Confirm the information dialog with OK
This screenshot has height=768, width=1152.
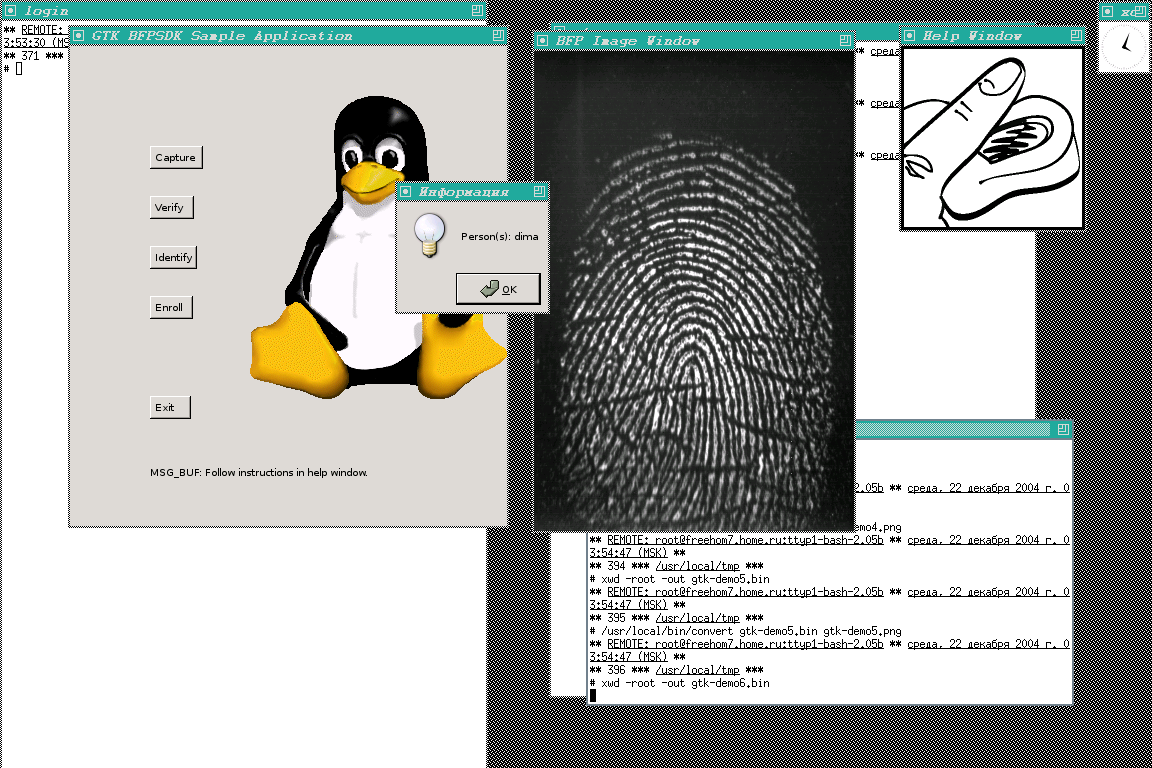pyautogui.click(x=498, y=289)
